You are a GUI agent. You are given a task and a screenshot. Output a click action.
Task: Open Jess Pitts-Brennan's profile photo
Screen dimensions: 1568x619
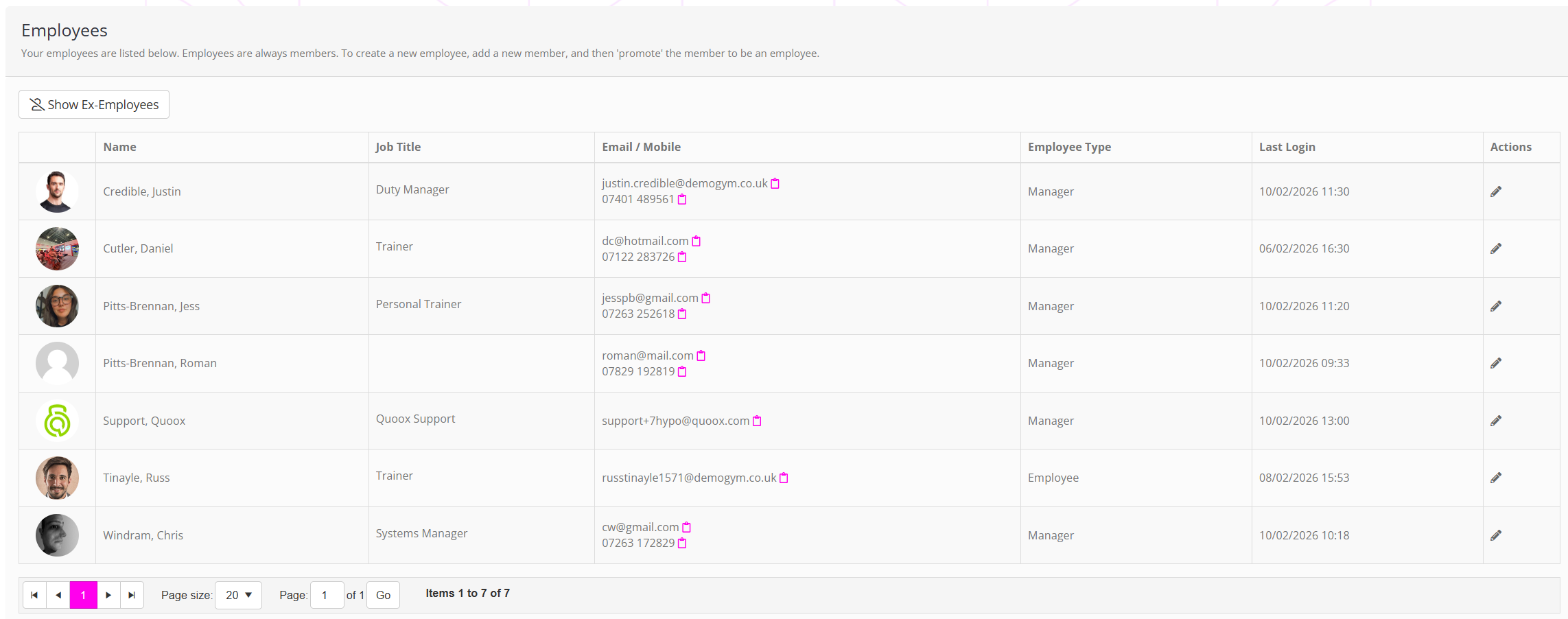[57, 306]
